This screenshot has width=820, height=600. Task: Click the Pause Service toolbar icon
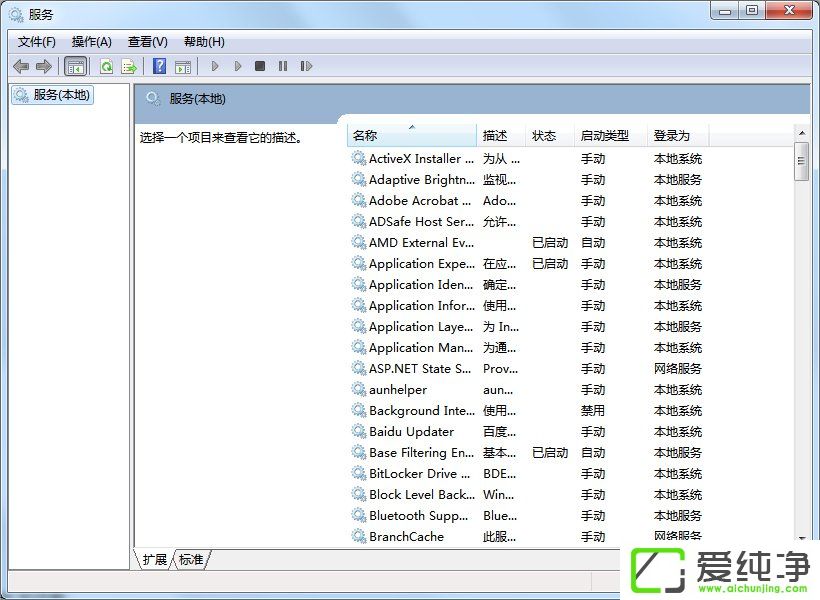pyautogui.click(x=283, y=66)
